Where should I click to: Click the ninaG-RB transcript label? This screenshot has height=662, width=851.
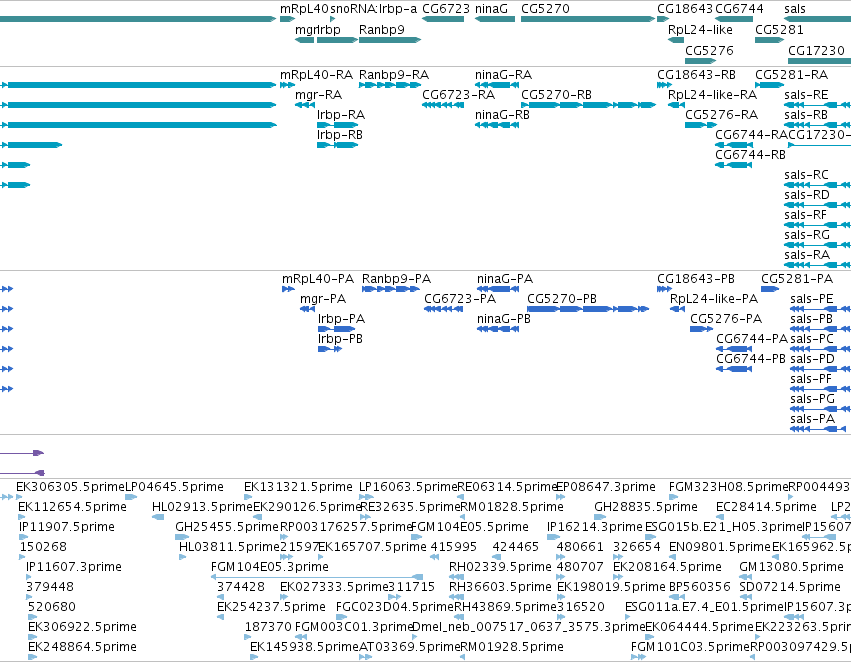coord(502,114)
